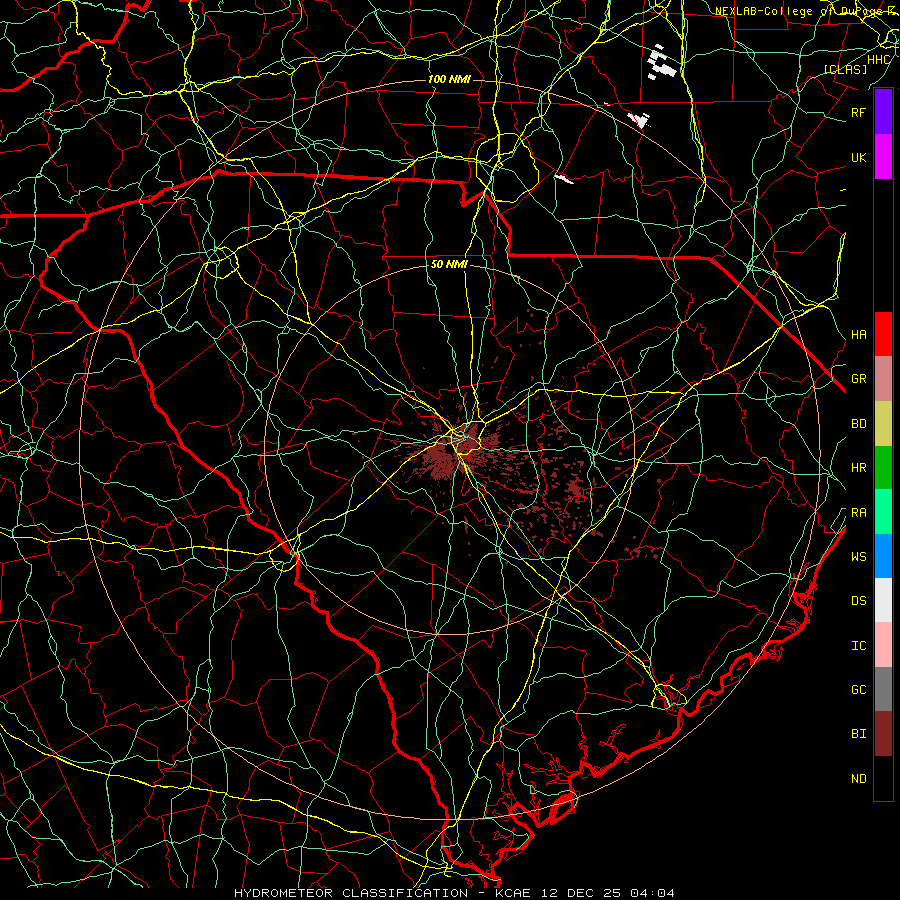Viewport: 900px width, 900px height.
Task: Click the 04:04 timestamp in footer
Action: pyautogui.click(x=651, y=893)
